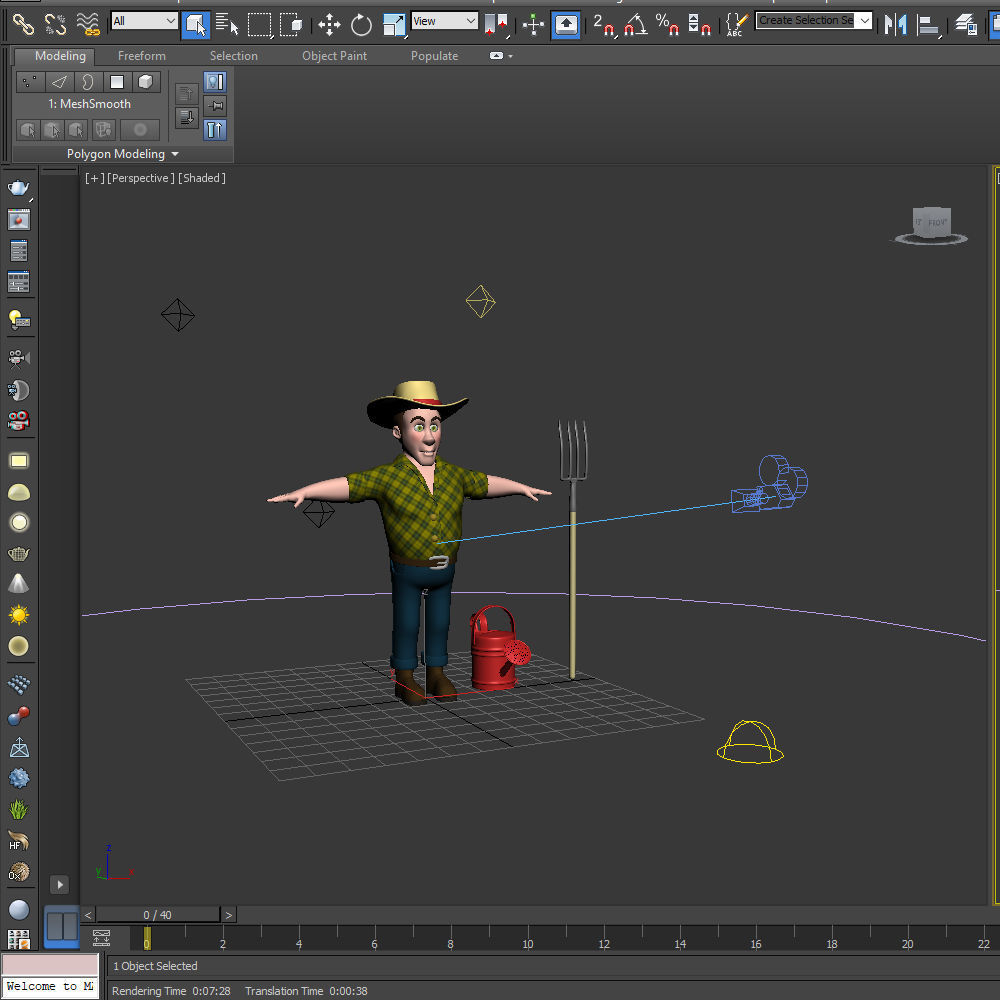Click the Align tool icon
The height and width of the screenshot is (1000, 1000).
point(929,25)
